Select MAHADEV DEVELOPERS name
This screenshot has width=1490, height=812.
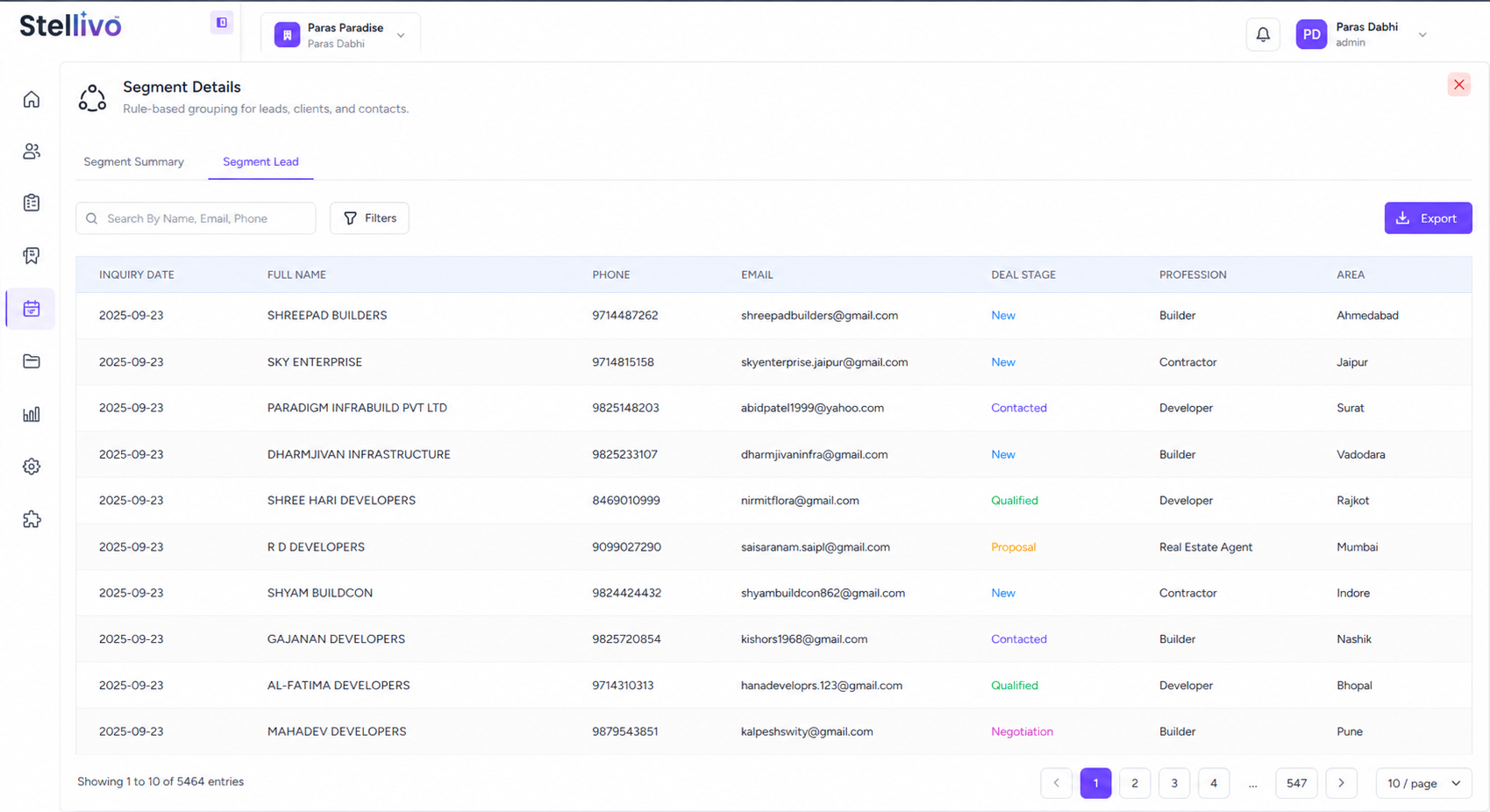337,731
